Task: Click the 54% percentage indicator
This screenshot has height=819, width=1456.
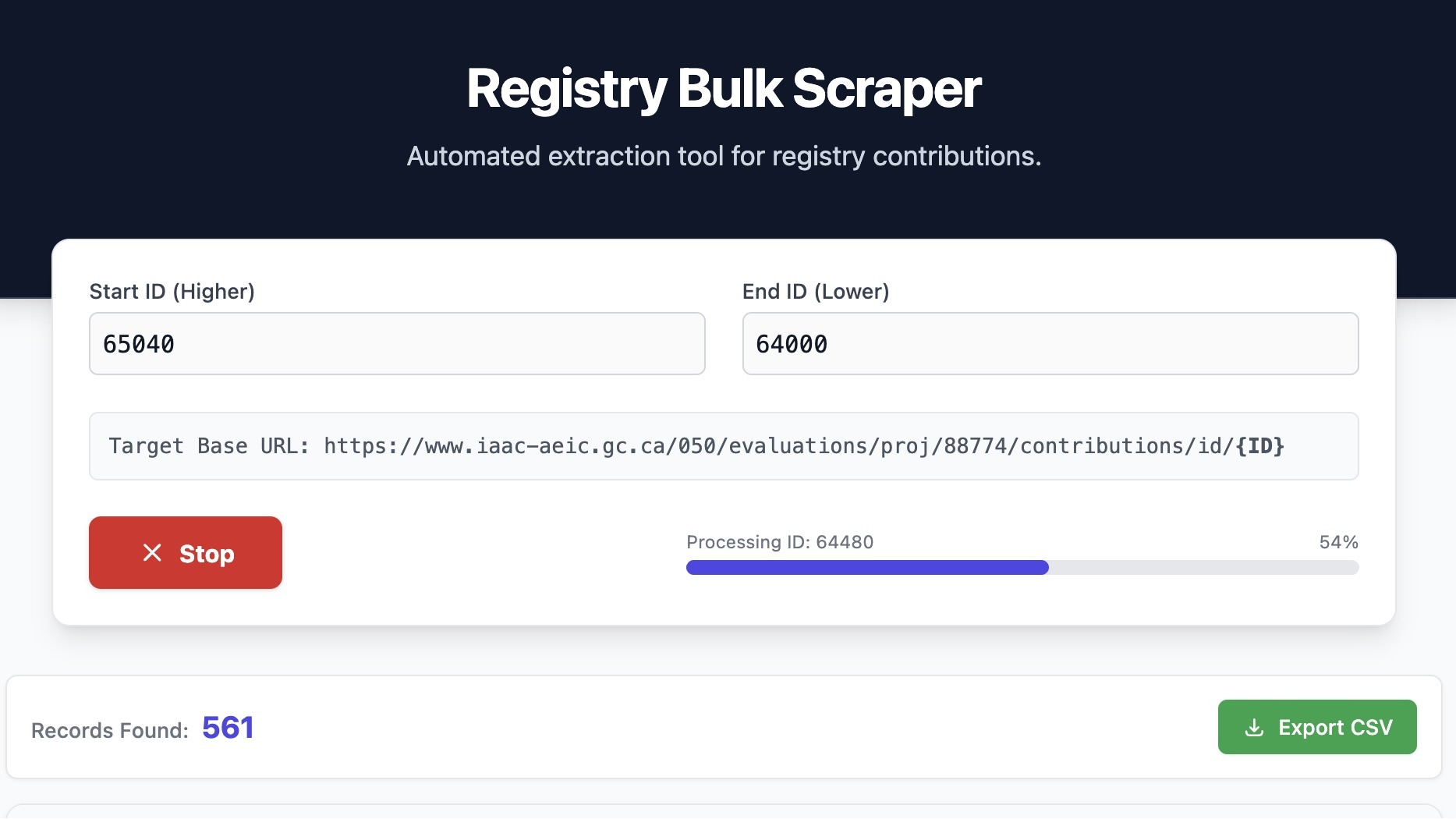Action: pyautogui.click(x=1337, y=541)
